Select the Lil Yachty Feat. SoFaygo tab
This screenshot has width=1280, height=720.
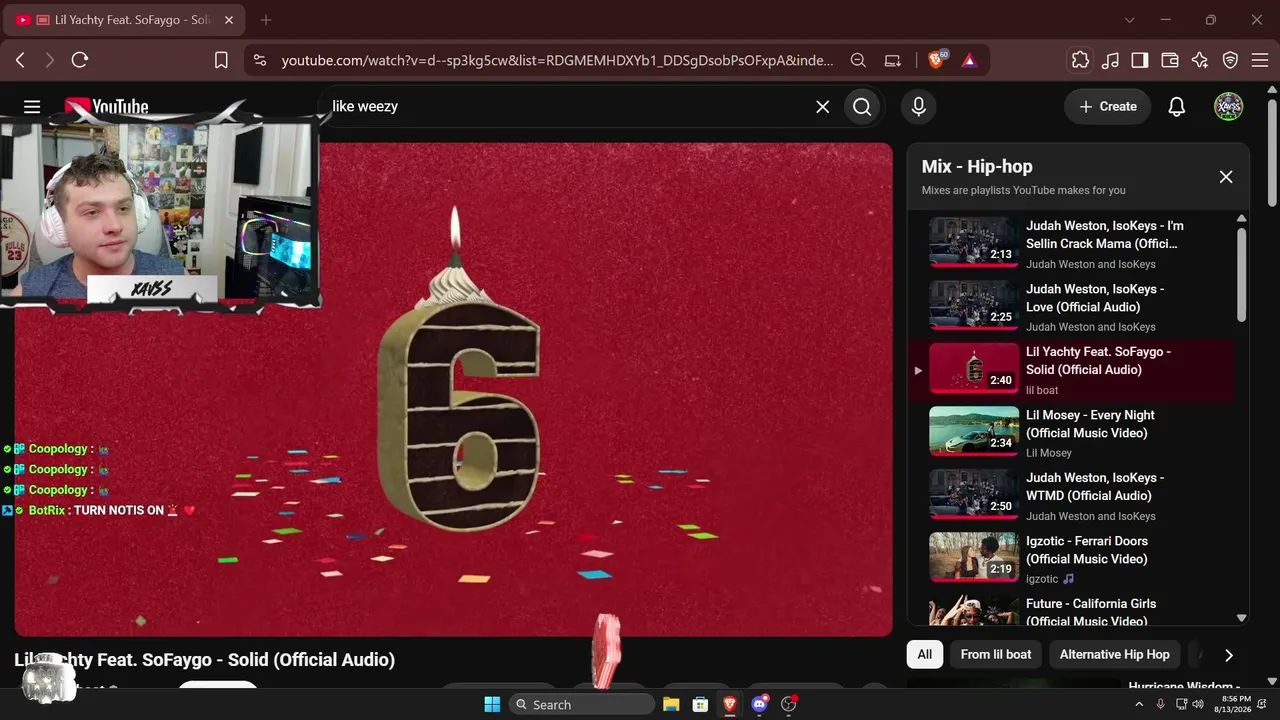tap(125, 20)
